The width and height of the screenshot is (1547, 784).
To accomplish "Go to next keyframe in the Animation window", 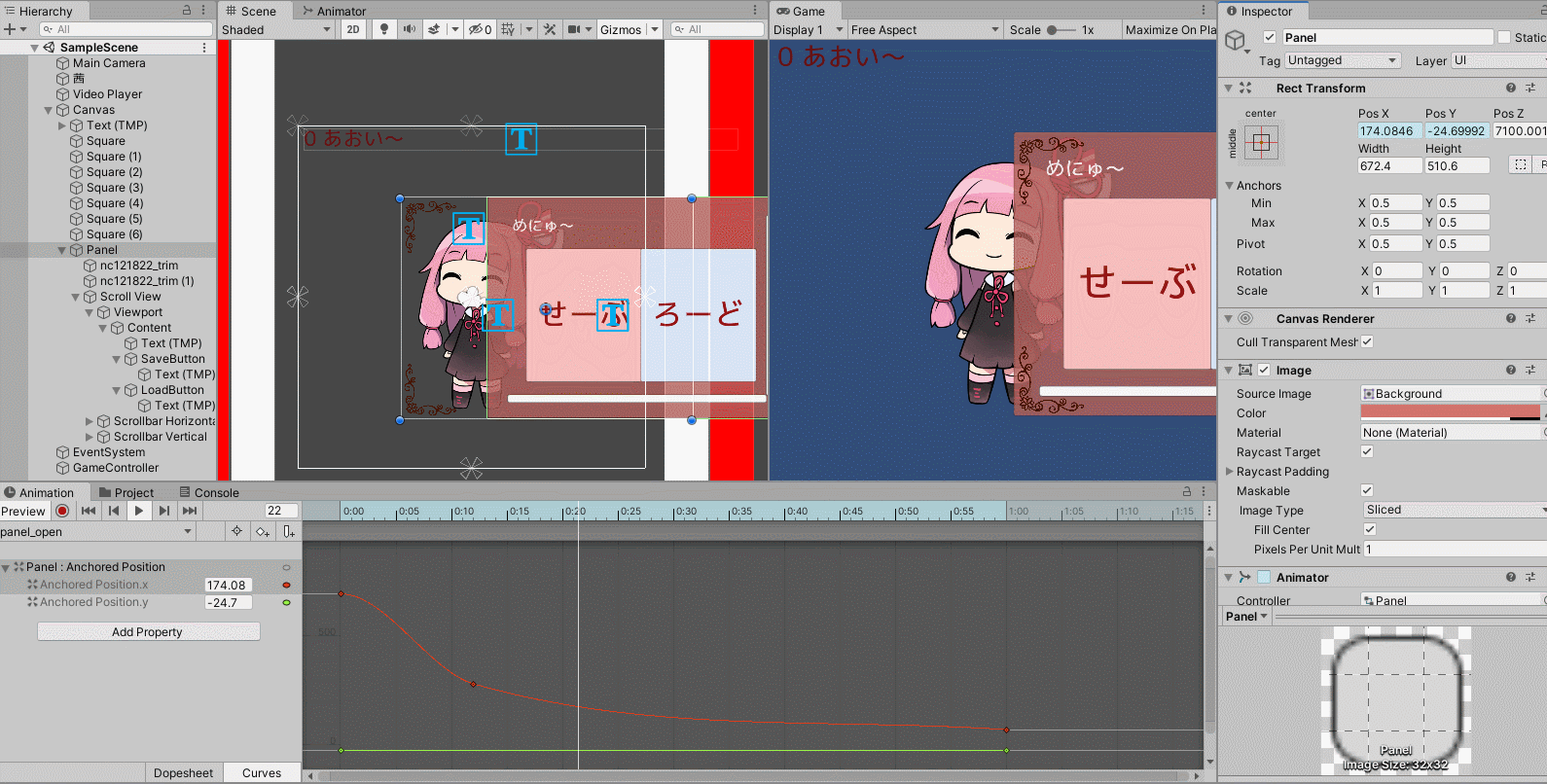I will click(x=164, y=511).
